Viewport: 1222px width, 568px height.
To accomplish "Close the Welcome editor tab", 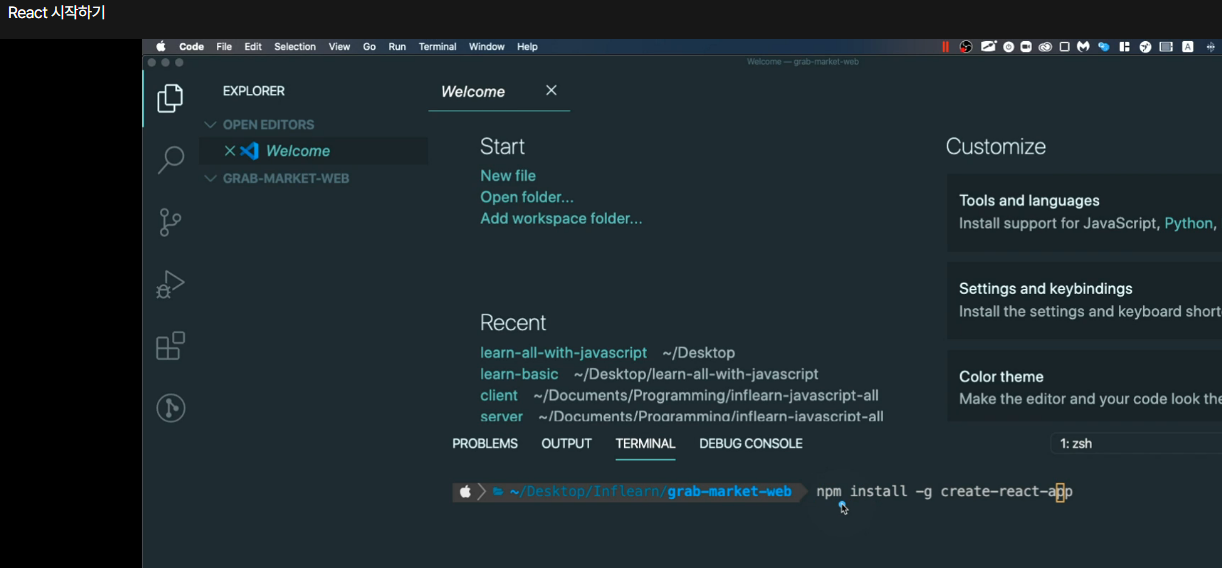I will [551, 90].
